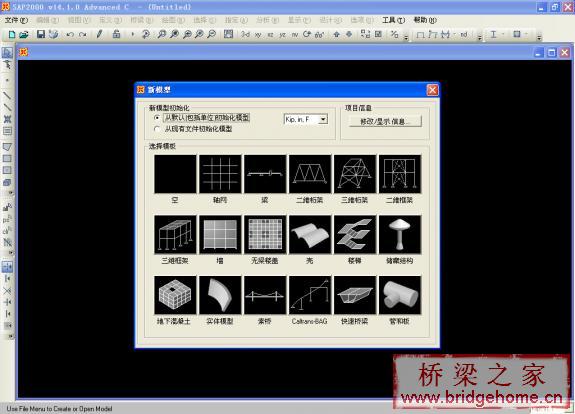Click the Save disk icon in toolbar
Viewport: 575px width, 414px height.
click(41, 34)
